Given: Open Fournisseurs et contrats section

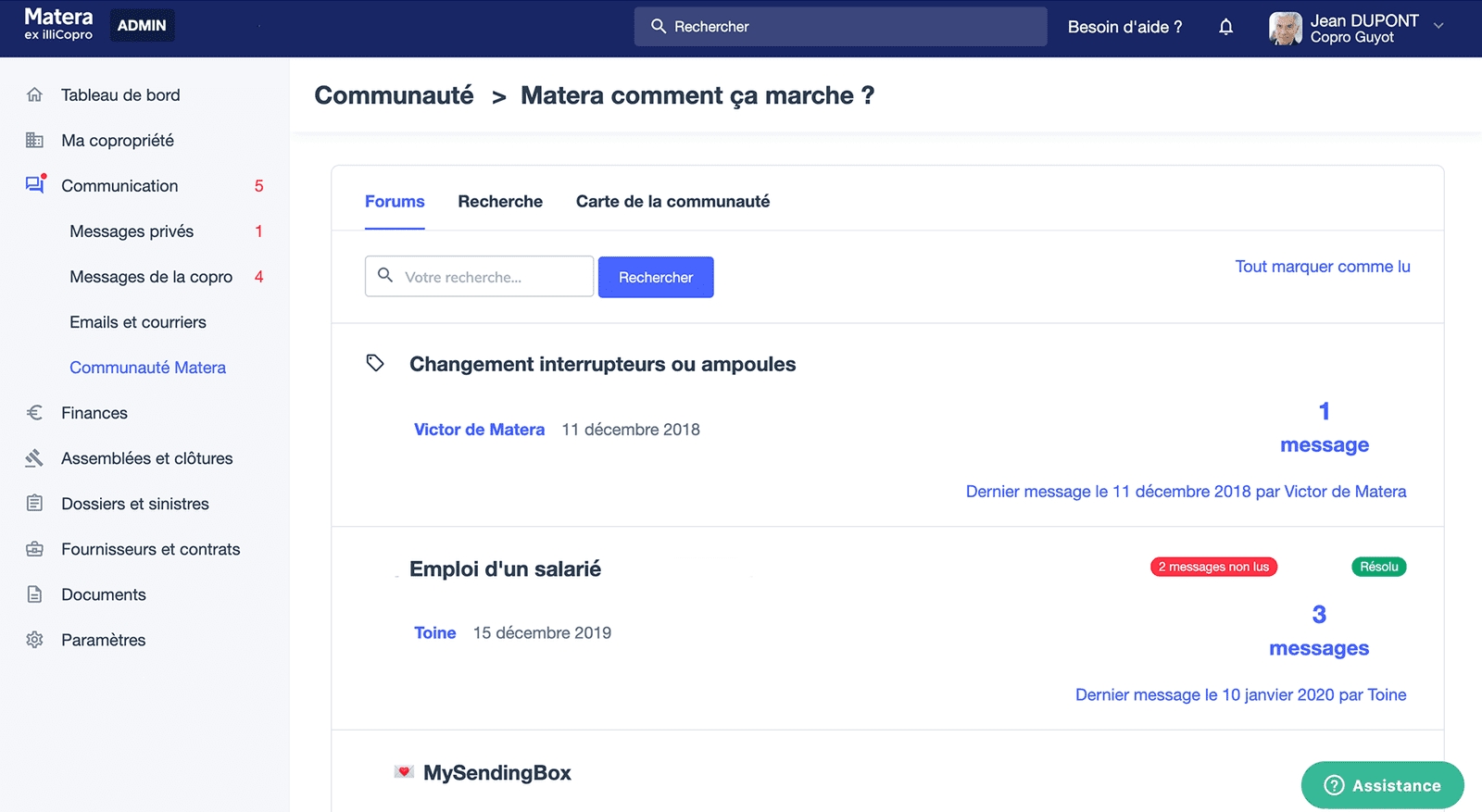Looking at the screenshot, I should 151,548.
